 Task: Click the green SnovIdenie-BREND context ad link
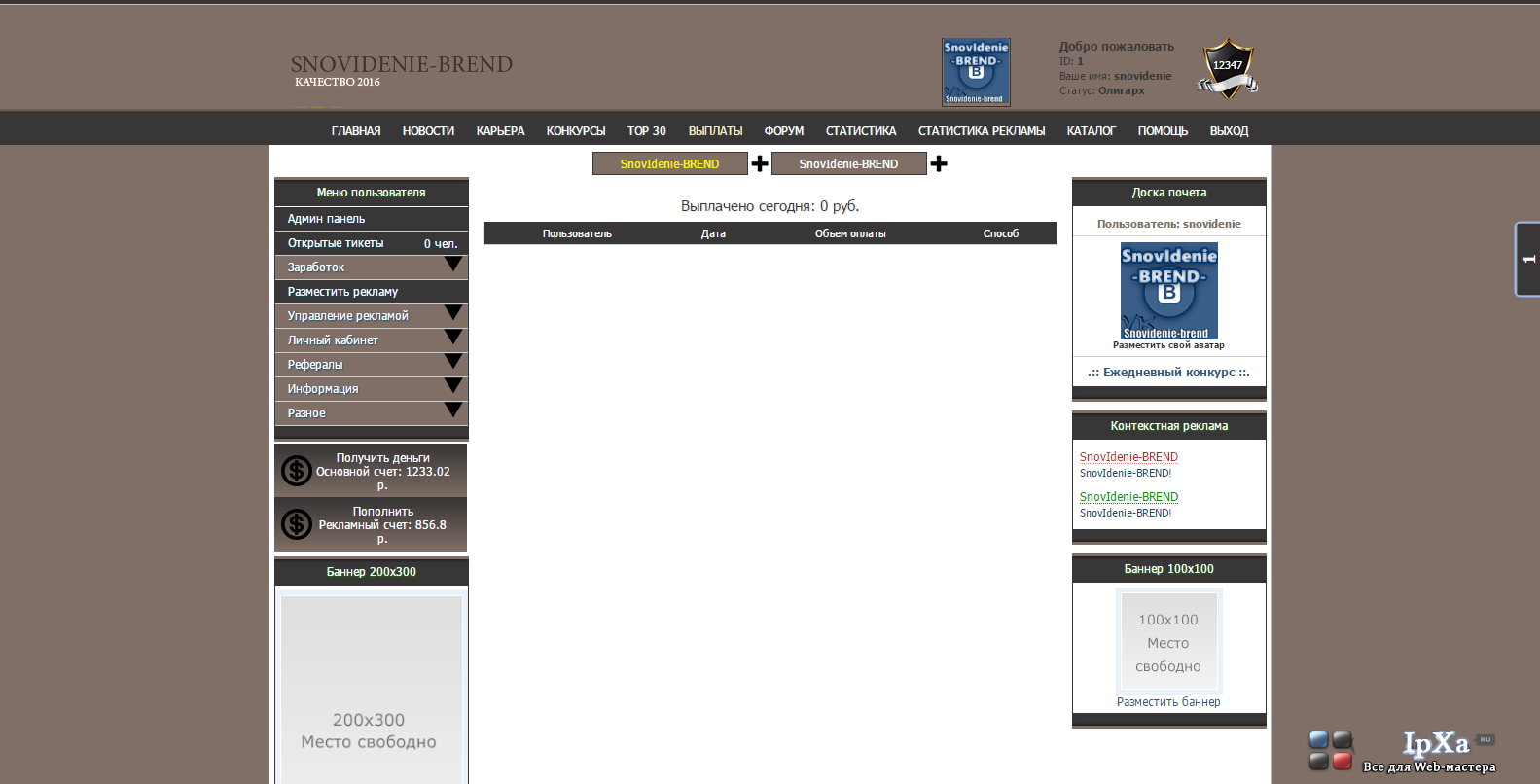pos(1128,497)
